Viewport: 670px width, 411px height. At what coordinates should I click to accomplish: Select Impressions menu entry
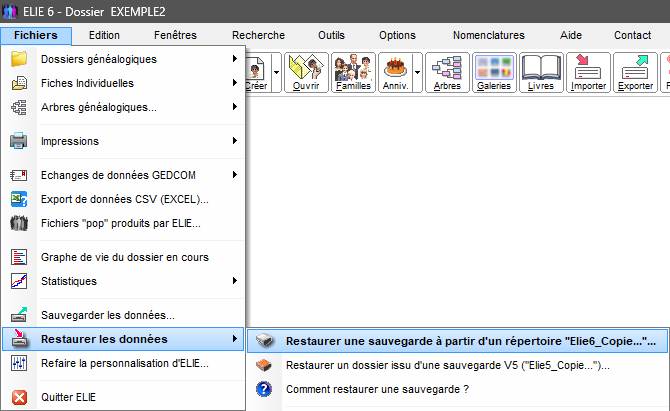pyautogui.click(x=123, y=141)
